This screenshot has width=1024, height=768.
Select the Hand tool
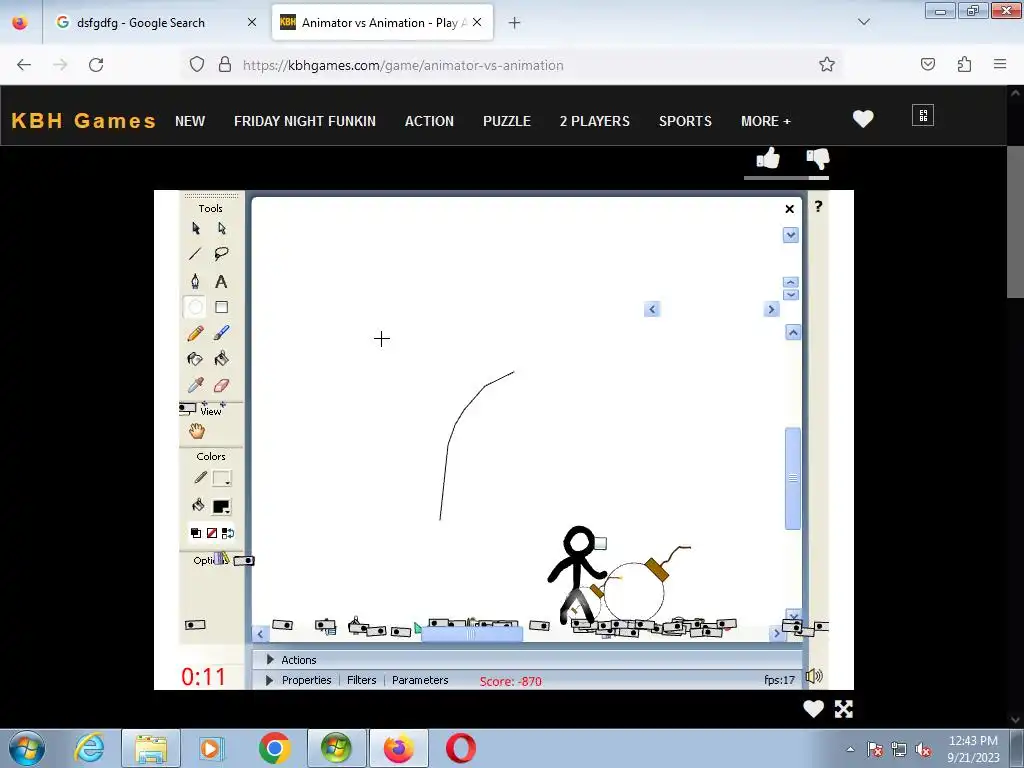point(197,431)
